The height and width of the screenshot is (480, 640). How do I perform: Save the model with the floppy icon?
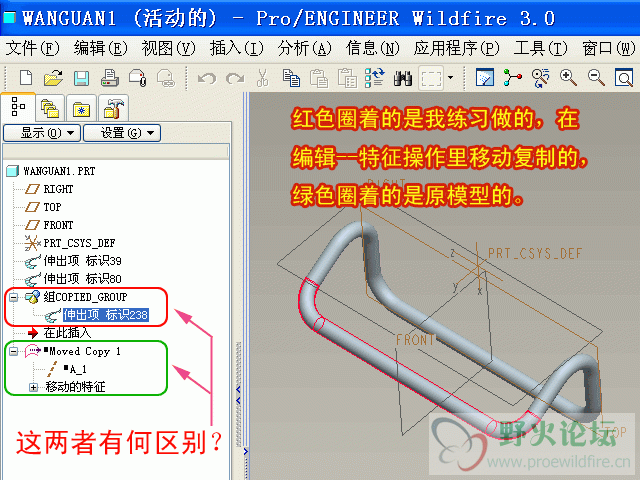tap(81, 78)
